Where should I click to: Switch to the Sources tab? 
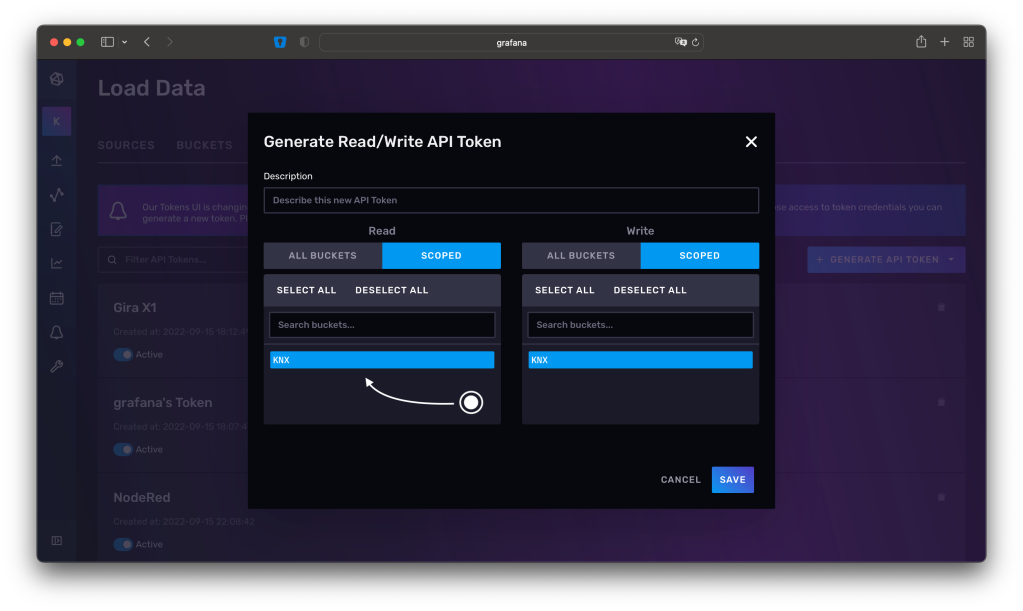click(126, 145)
